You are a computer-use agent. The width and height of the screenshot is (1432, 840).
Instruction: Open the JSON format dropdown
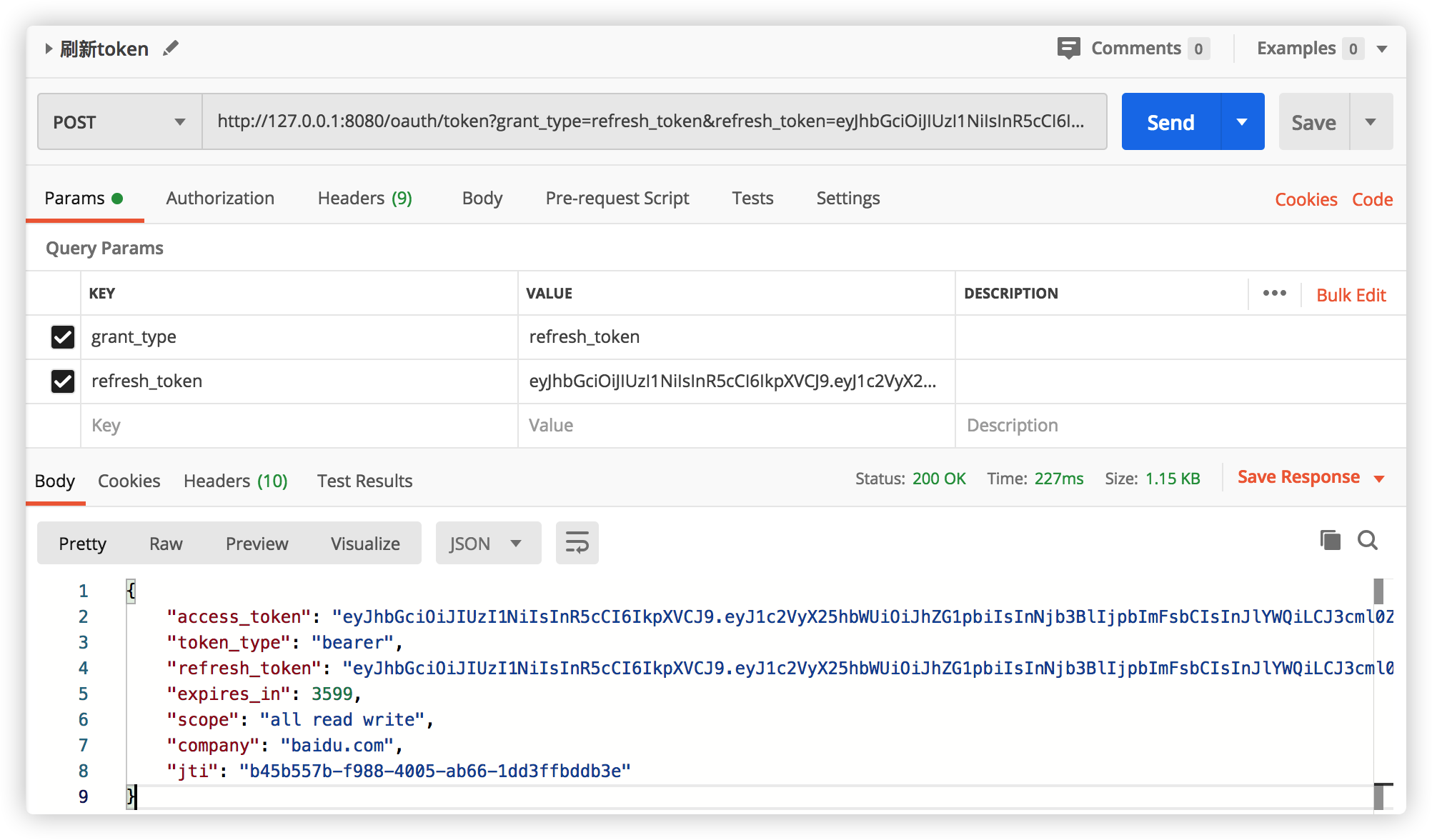[487, 544]
